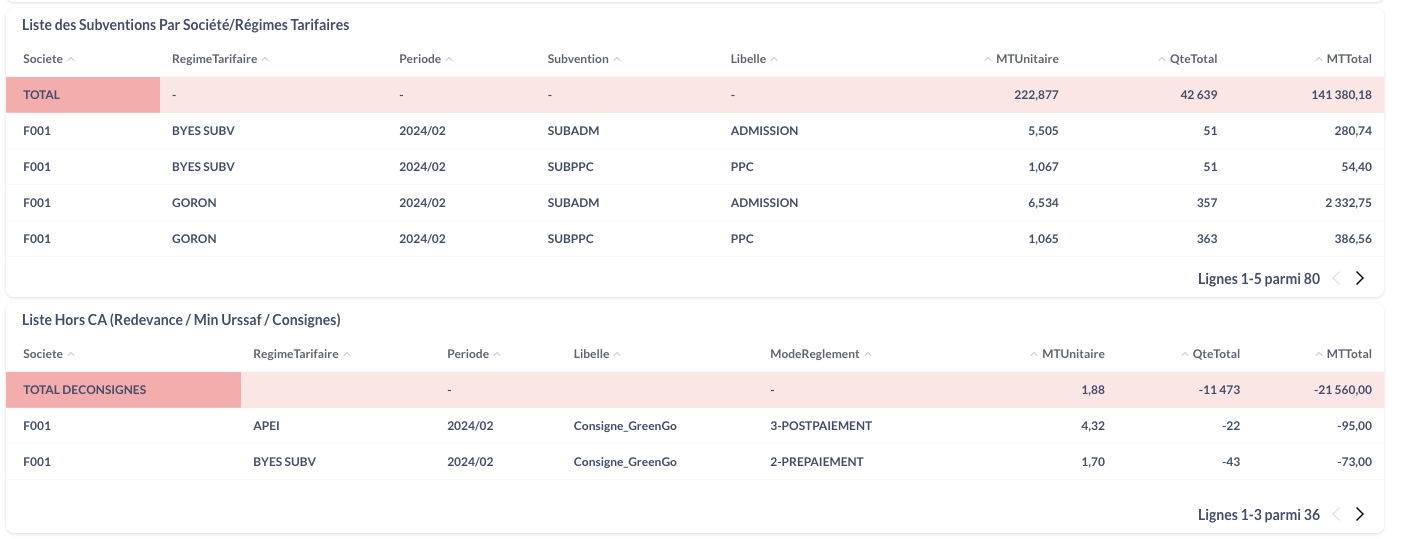Sort subventions table by QteTotal column
This screenshot has height=539, width=1418.
coord(1193,59)
